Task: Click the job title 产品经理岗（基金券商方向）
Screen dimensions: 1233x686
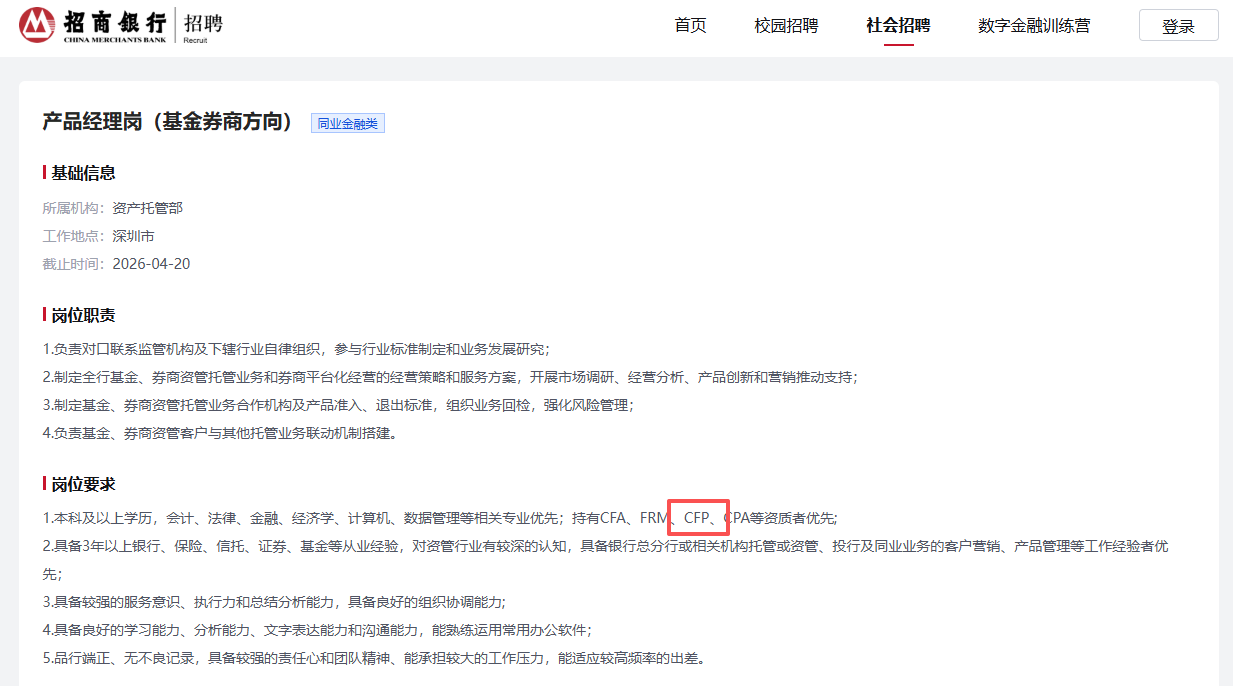Action: pos(169,122)
